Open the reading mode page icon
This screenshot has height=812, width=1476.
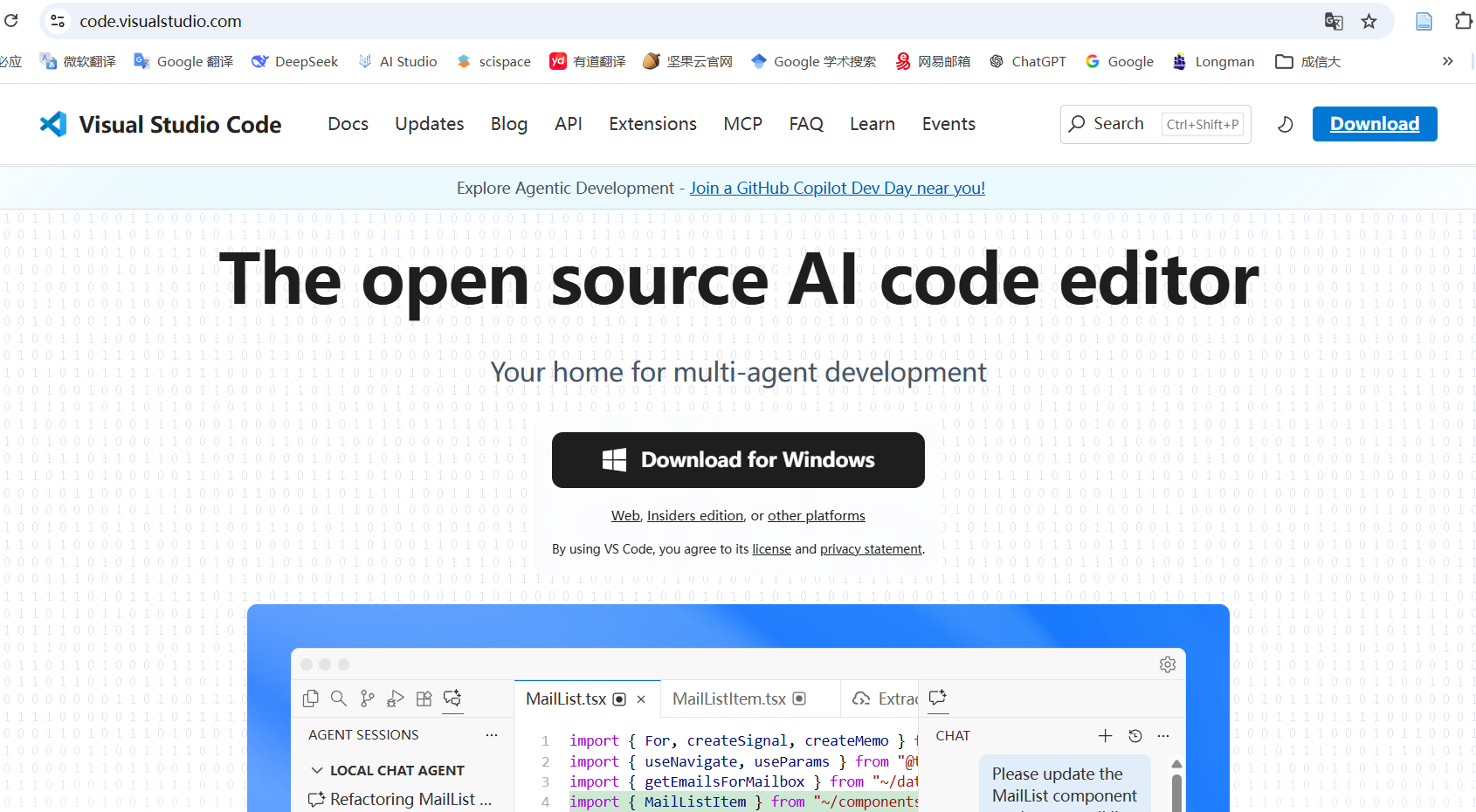click(x=1424, y=21)
